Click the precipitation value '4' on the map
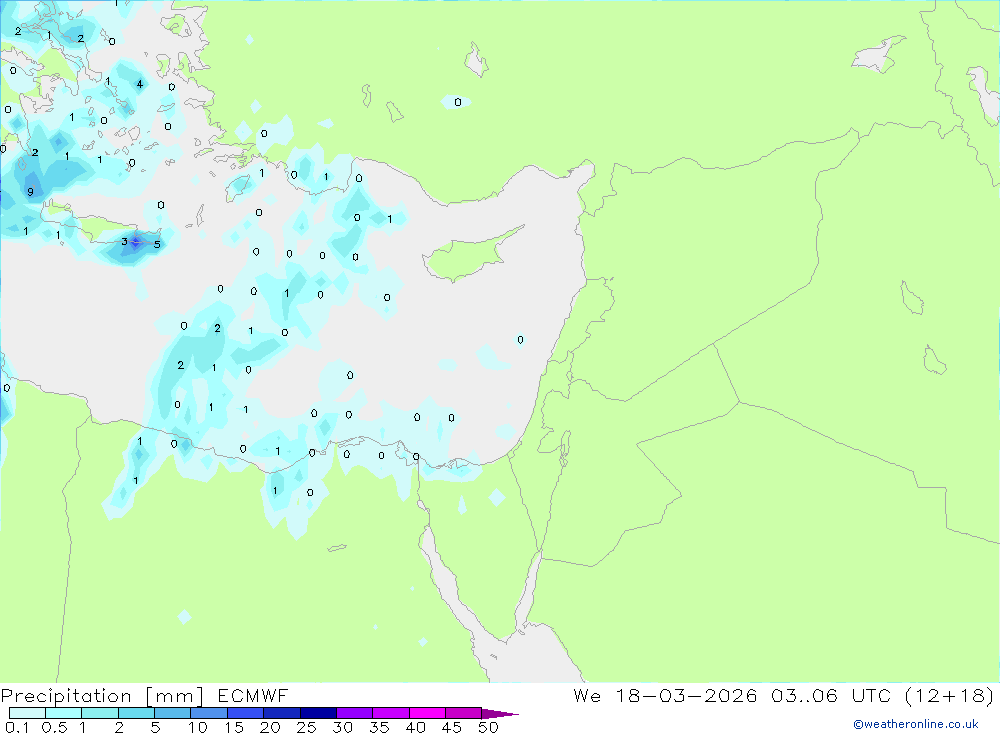This screenshot has width=1000, height=733. pos(140,84)
